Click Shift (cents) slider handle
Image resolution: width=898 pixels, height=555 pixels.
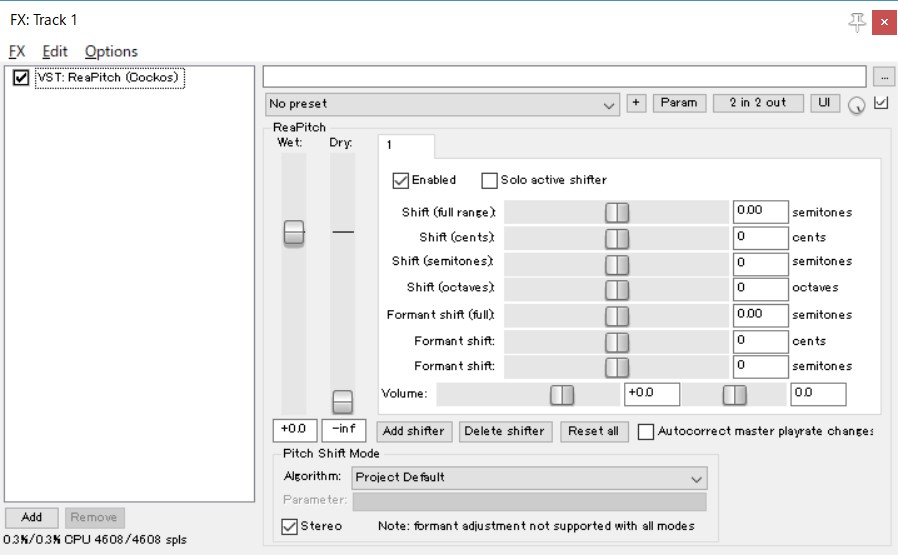pos(617,238)
